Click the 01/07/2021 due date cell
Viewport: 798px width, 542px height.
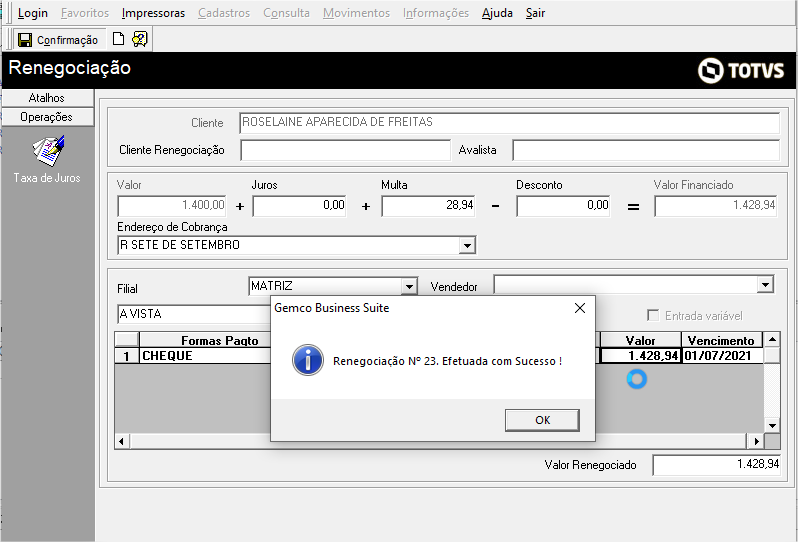(x=722, y=356)
